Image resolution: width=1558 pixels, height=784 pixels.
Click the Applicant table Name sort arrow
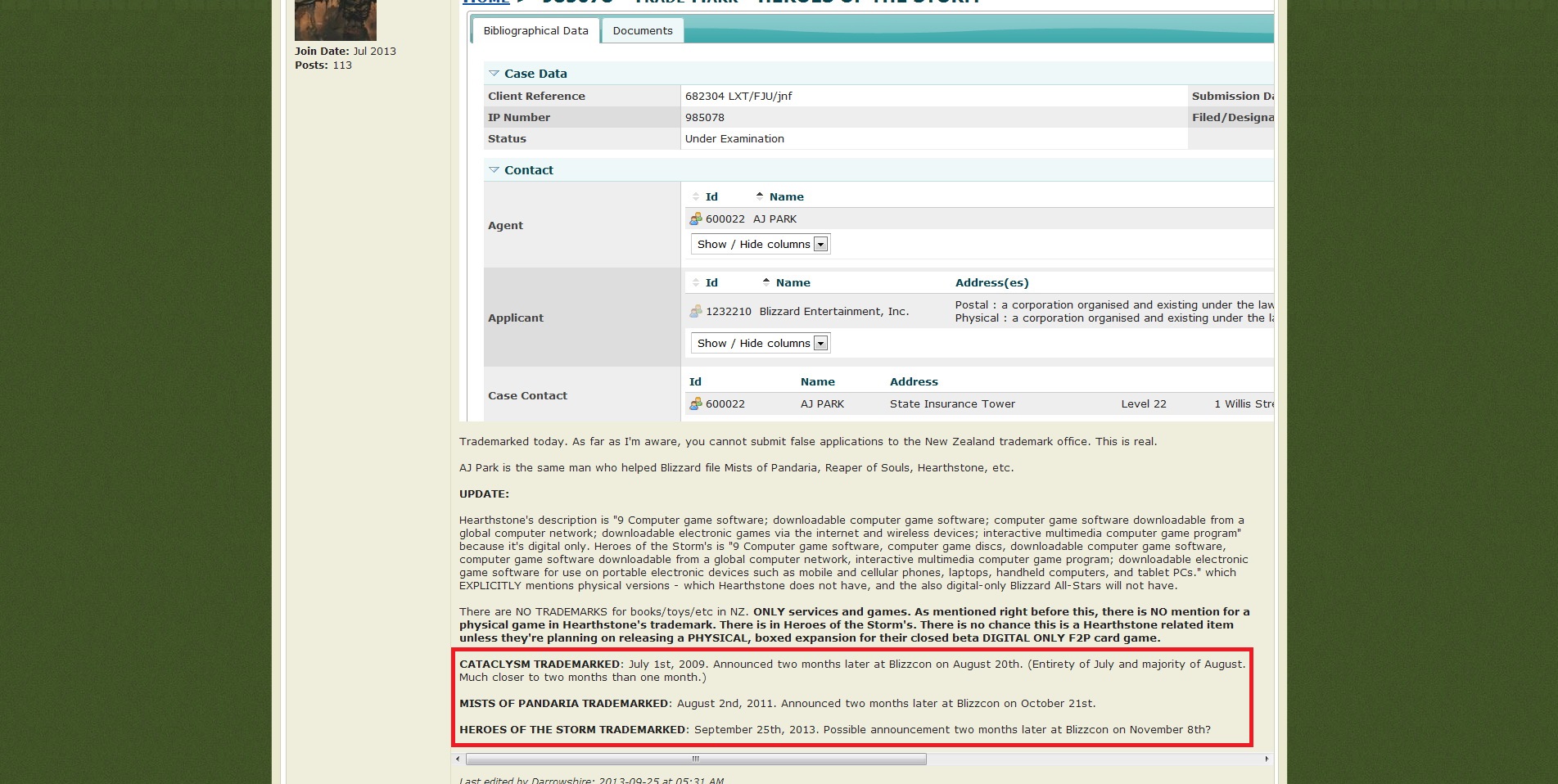pos(766,282)
